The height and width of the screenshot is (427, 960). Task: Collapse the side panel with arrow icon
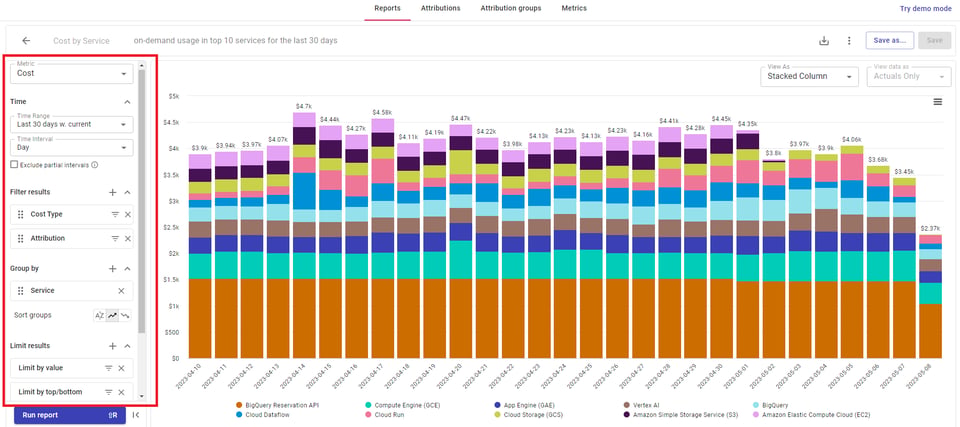tap(136, 415)
